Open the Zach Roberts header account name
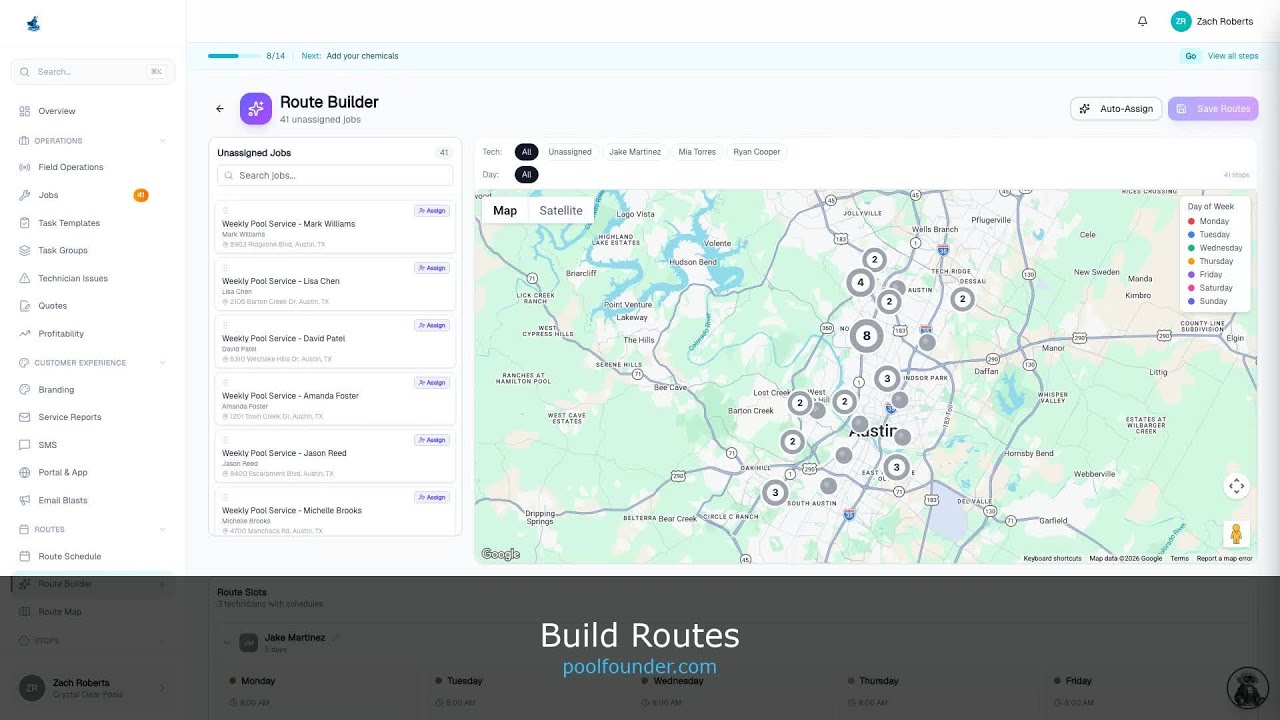This screenshot has width=1280, height=720. coord(1225,21)
